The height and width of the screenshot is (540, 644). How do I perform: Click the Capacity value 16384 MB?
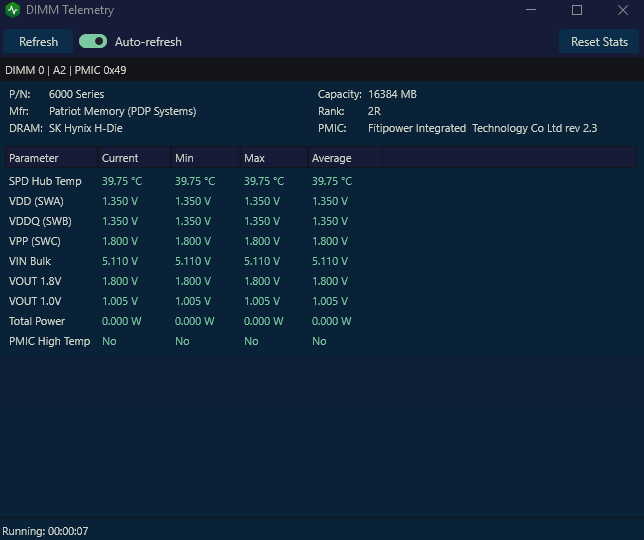coord(392,94)
